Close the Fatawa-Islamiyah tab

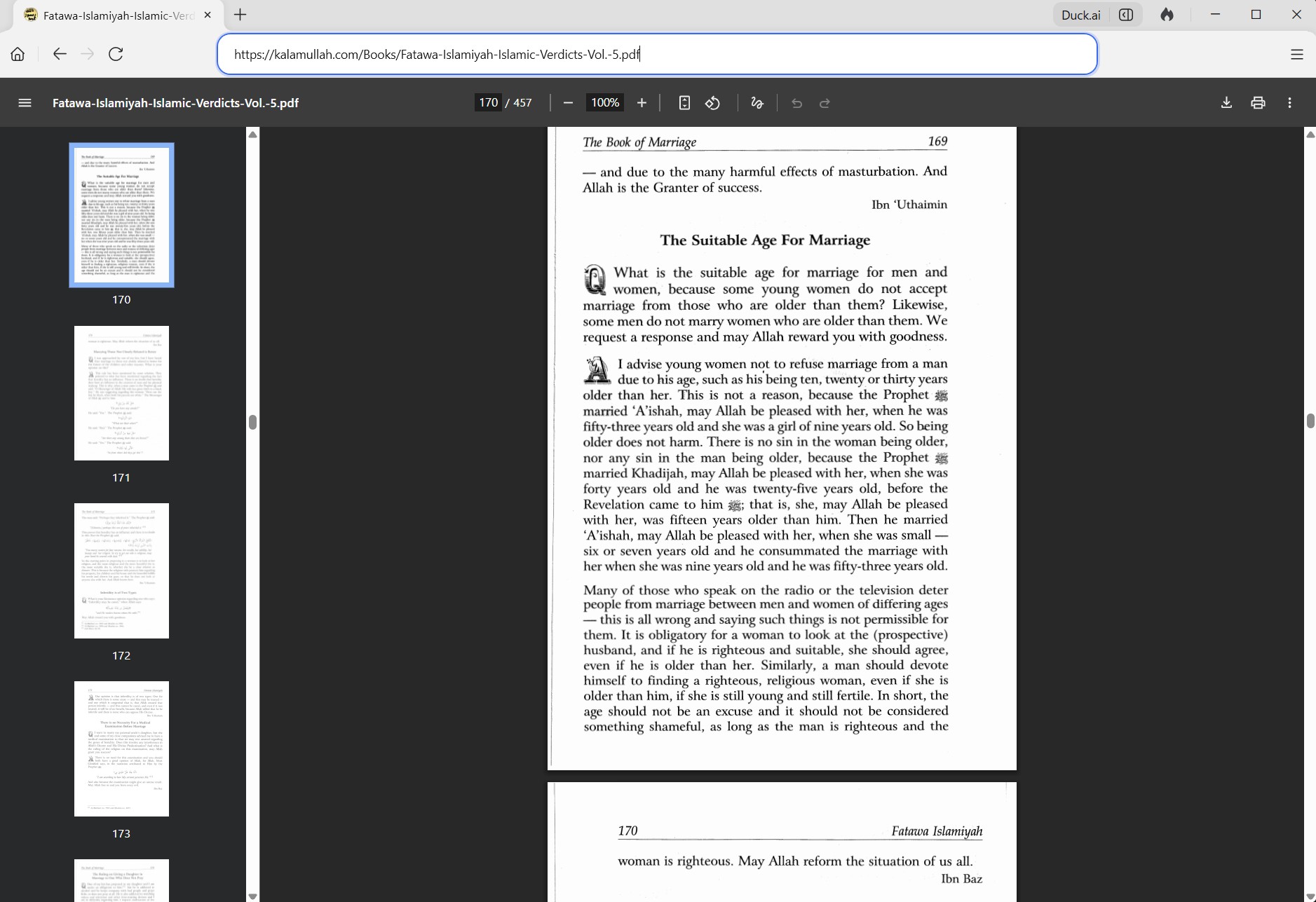(208, 15)
